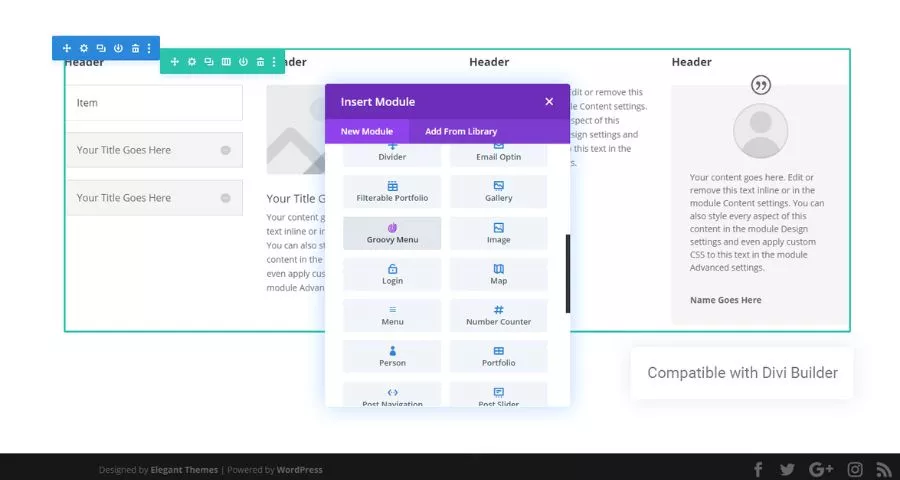Insert the Person module
Image resolution: width=900 pixels, height=480 pixels.
(393, 357)
